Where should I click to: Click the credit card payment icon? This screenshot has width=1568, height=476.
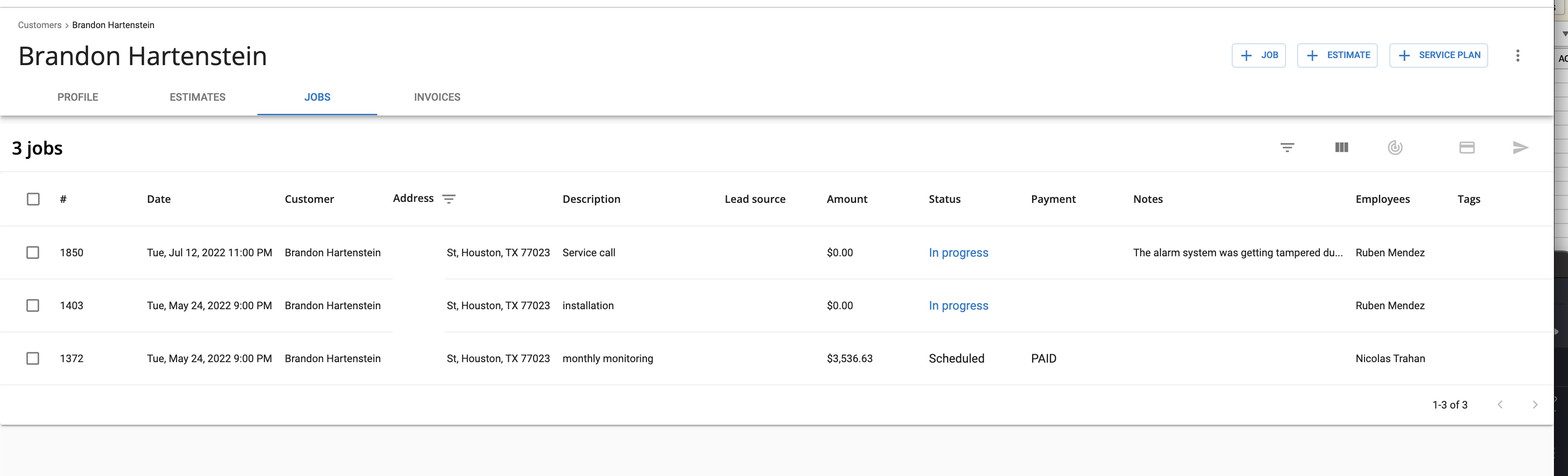pos(1466,148)
